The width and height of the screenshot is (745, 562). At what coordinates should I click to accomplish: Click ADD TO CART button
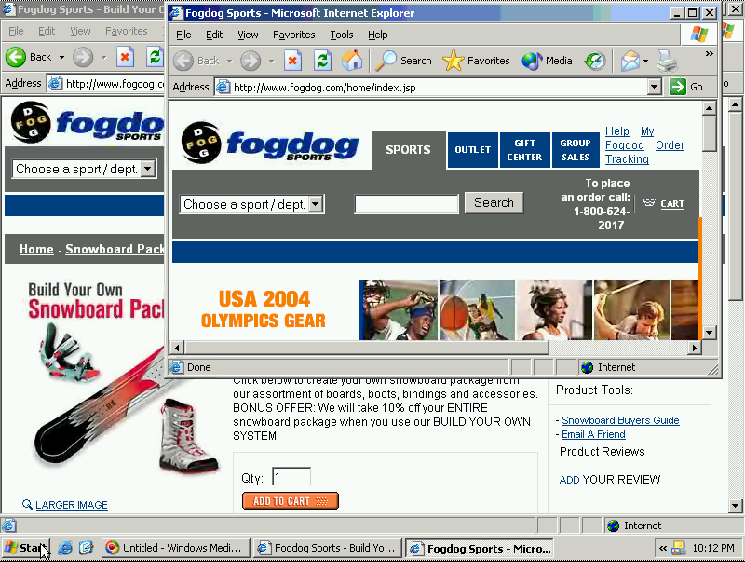[290, 501]
